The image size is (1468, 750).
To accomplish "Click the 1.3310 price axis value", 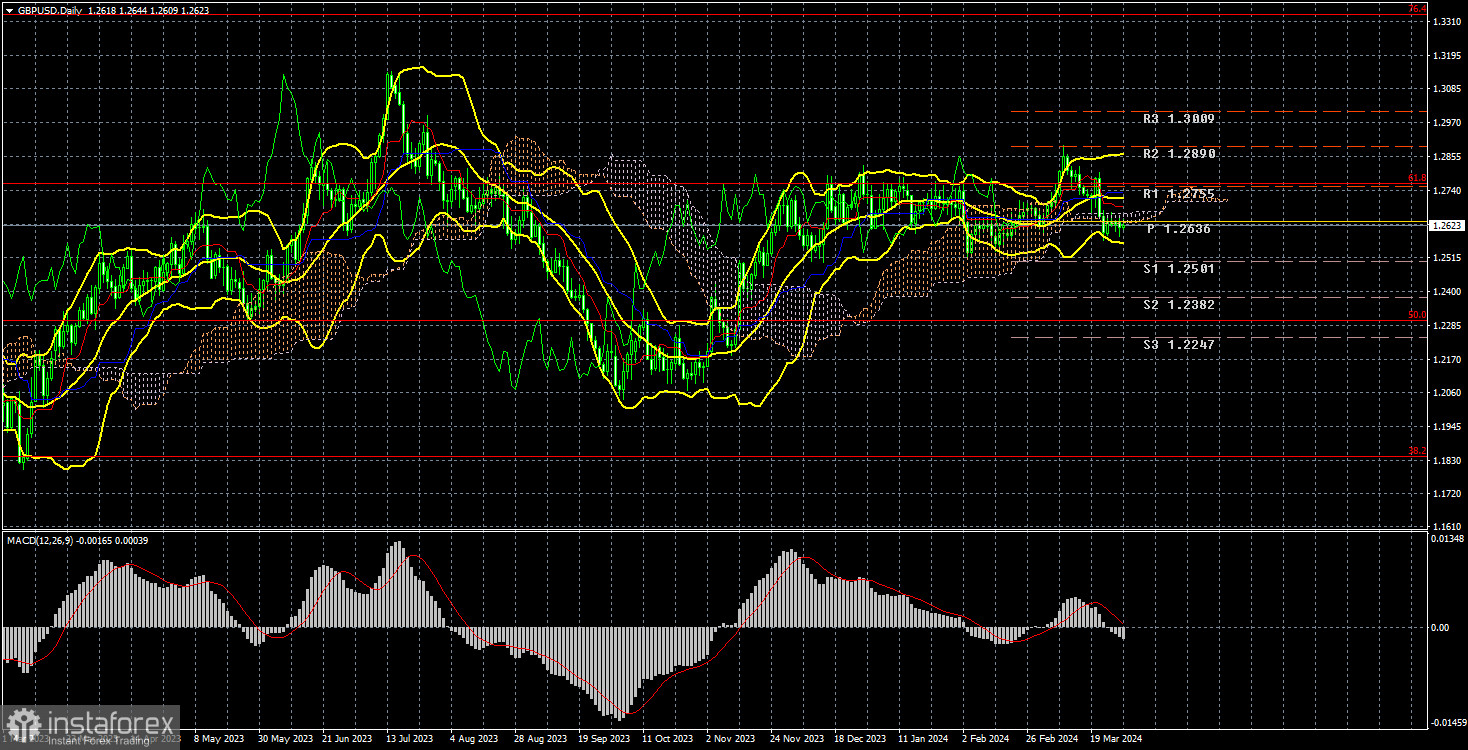I will pyautogui.click(x=1446, y=22).
